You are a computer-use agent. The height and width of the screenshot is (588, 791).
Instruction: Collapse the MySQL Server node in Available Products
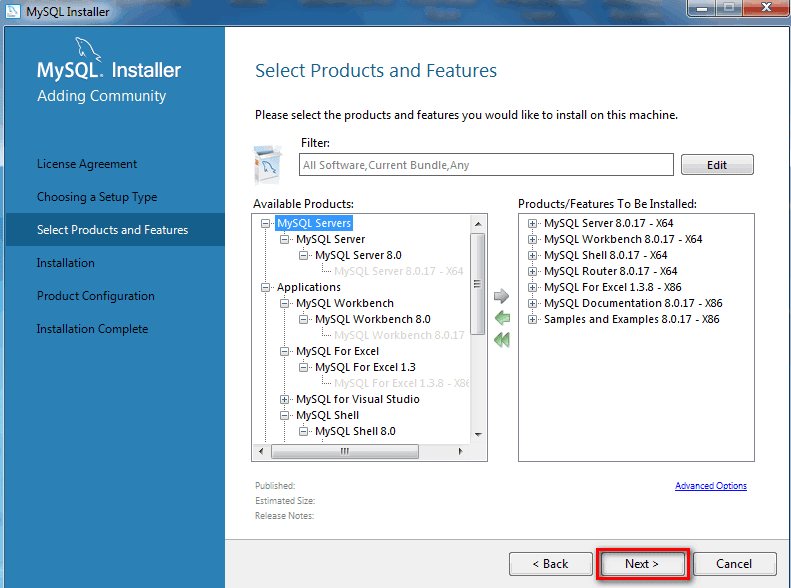coord(285,239)
